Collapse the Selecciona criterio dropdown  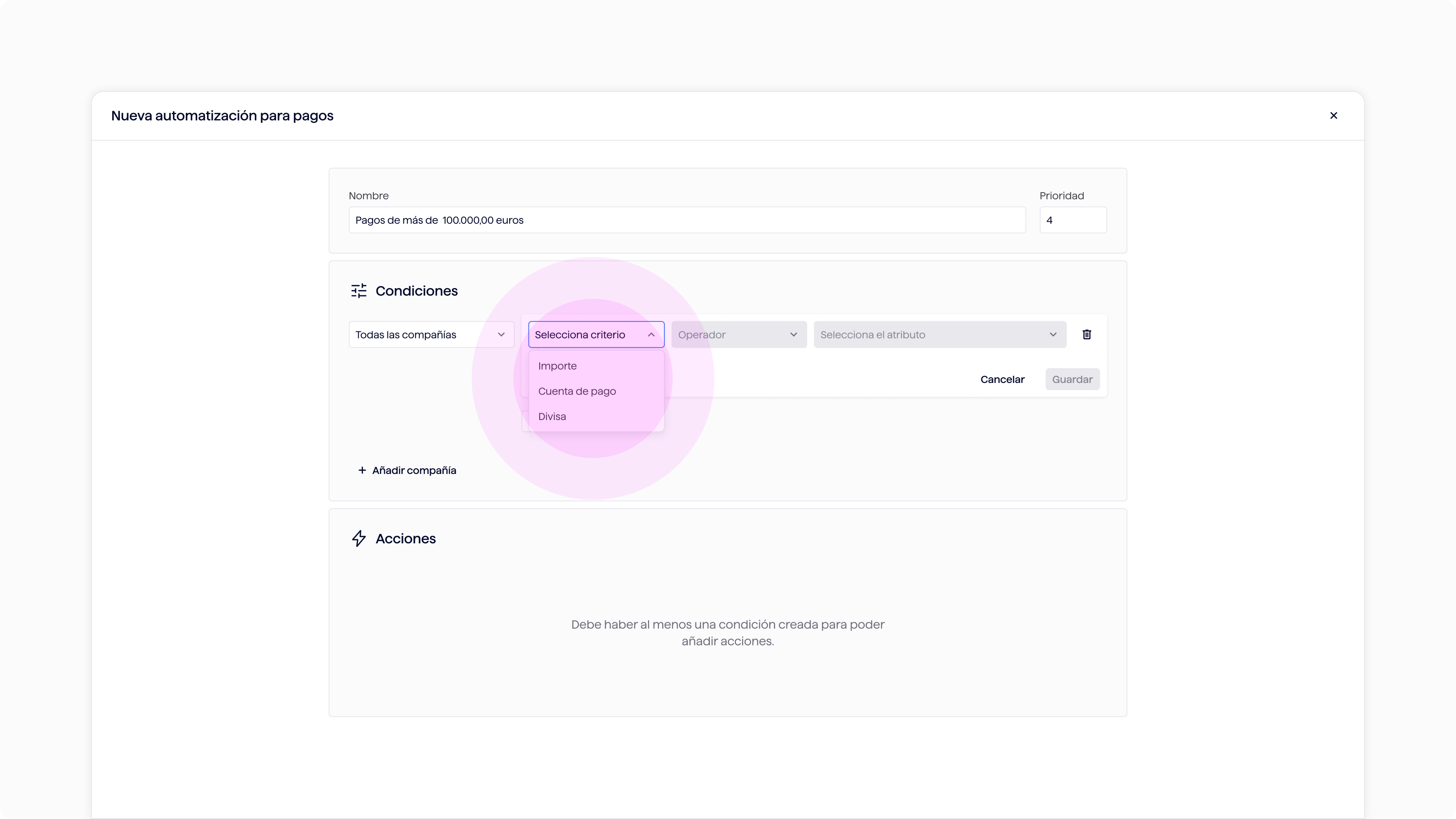596,334
